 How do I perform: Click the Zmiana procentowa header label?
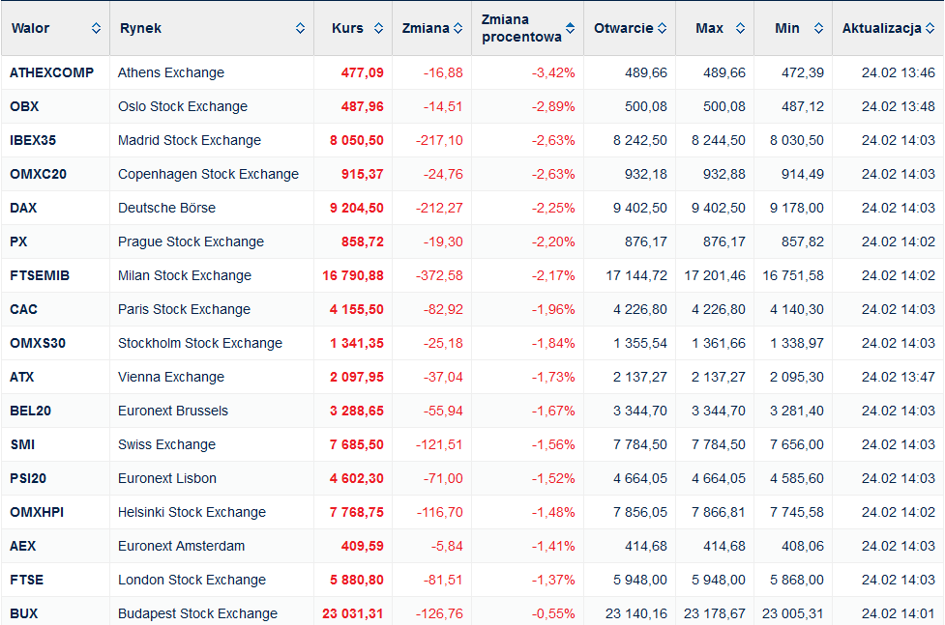pos(521,28)
